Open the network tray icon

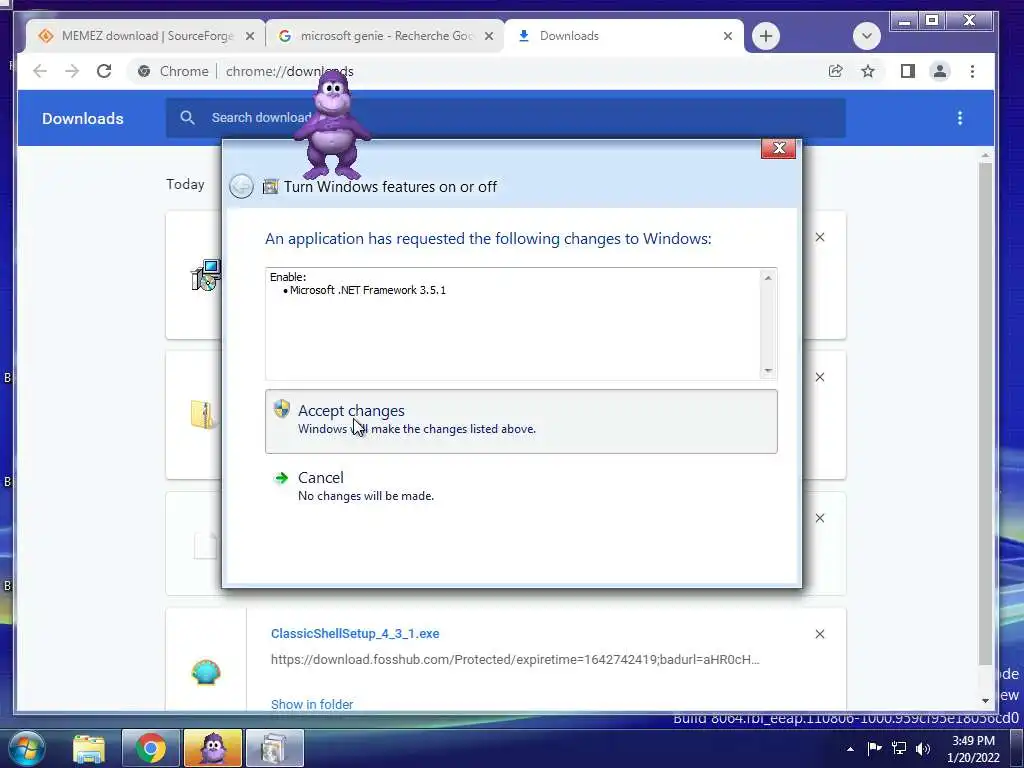(x=899, y=748)
